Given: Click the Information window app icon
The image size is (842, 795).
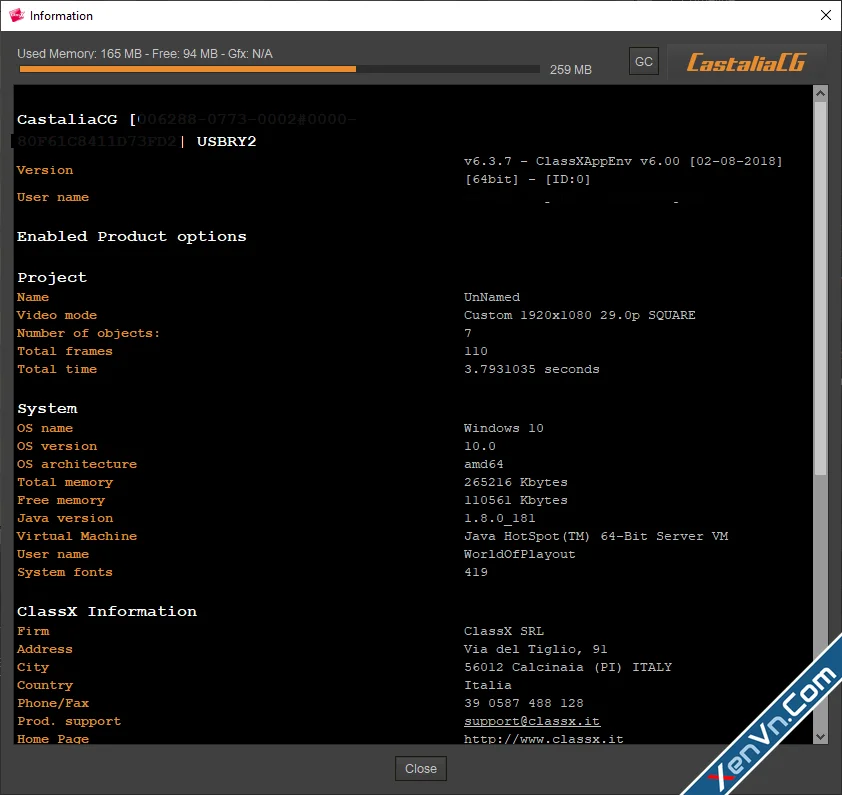Looking at the screenshot, I should pyautogui.click(x=16, y=15).
